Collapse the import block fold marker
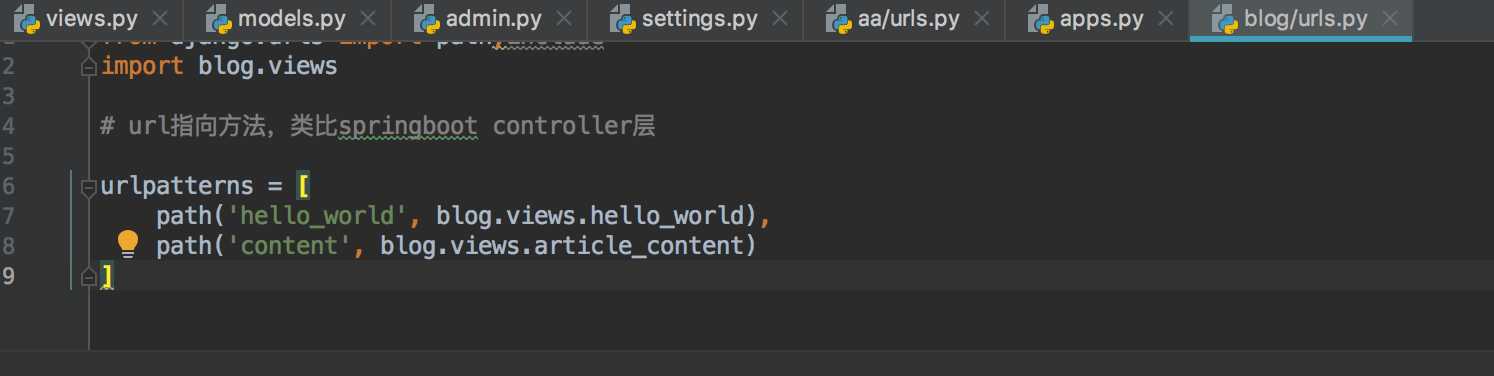The width and height of the screenshot is (1494, 376). [x=88, y=66]
